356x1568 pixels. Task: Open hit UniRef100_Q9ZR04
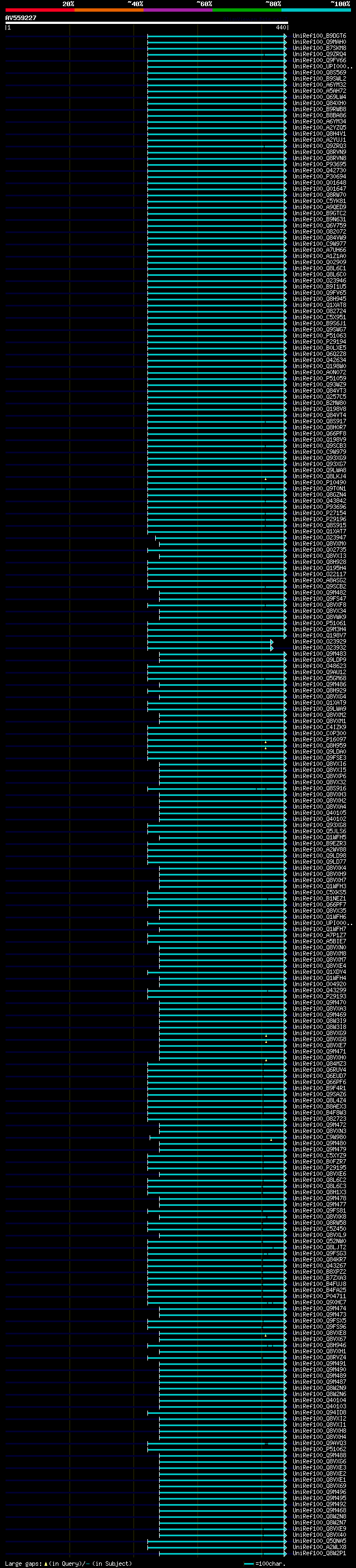319,54
